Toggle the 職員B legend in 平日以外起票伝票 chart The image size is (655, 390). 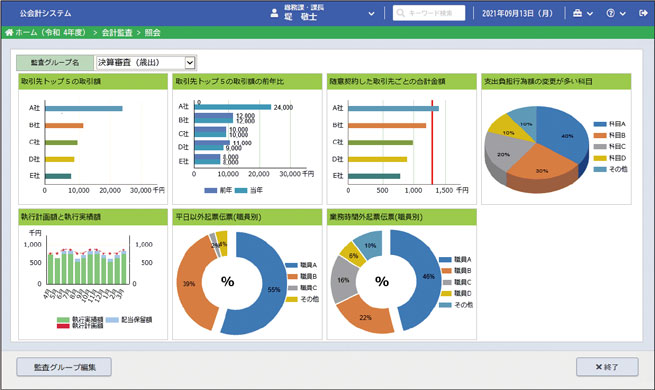pos(302,276)
